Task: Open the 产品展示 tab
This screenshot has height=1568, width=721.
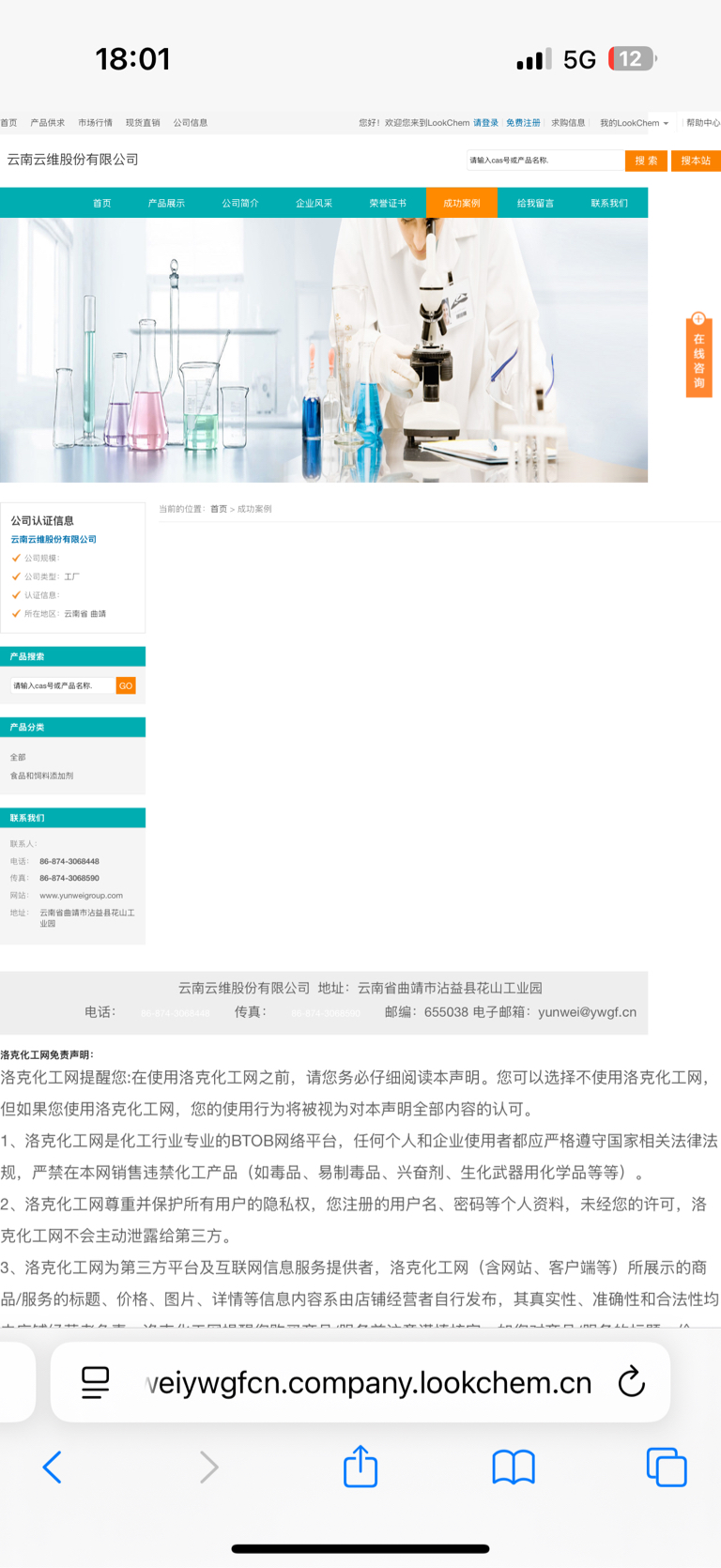Action: 166,203
